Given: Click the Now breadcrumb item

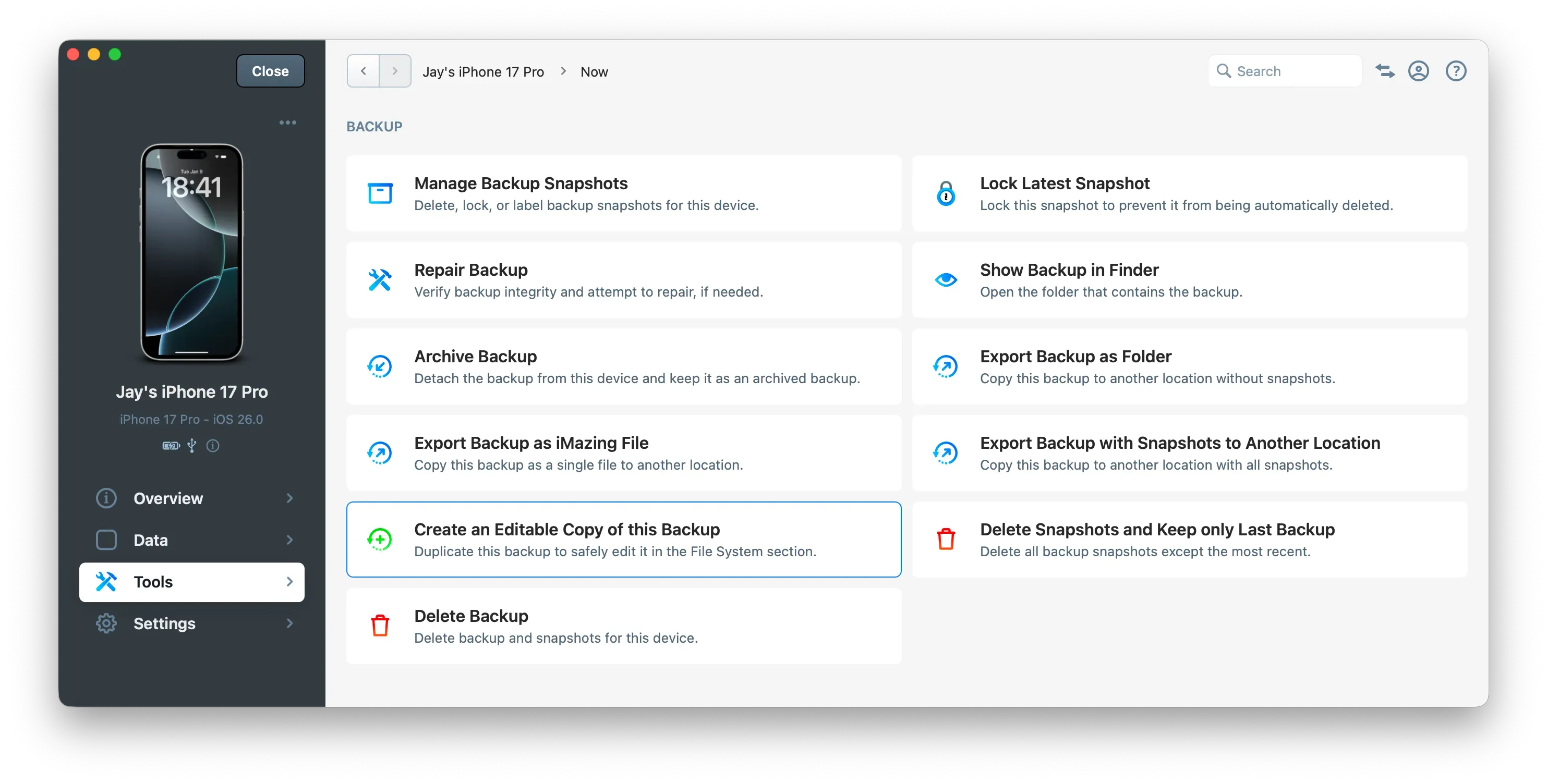Looking at the screenshot, I should (x=594, y=71).
